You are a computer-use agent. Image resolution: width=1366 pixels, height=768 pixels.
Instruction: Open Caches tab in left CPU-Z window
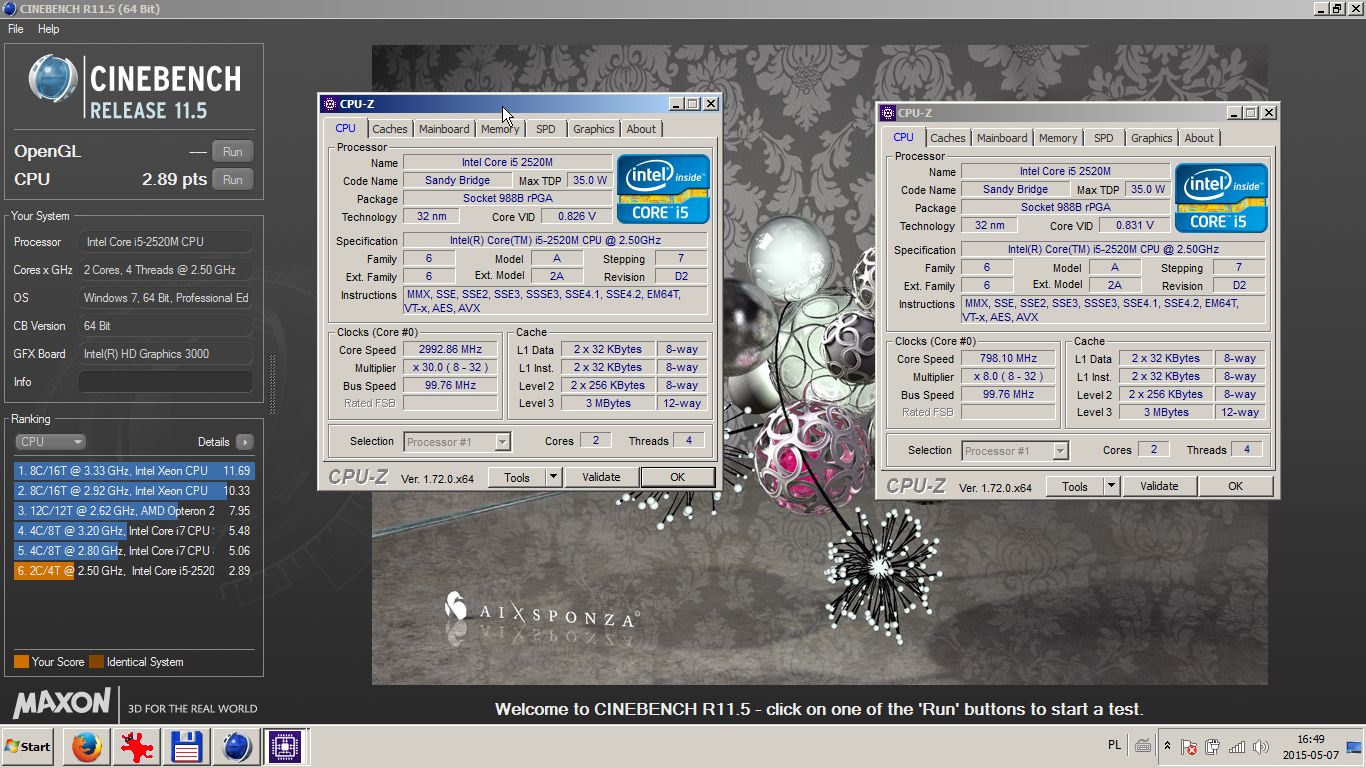point(390,129)
